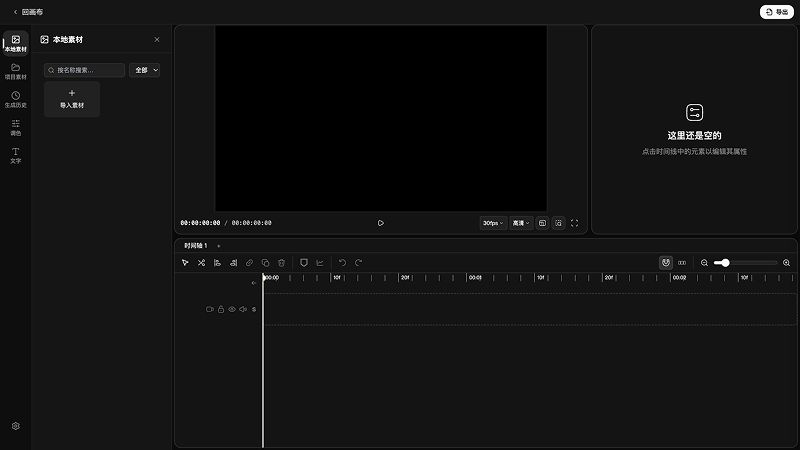Screen dimensions: 800x450
Task: Click the timeline zoom slider handle
Action: point(725,263)
